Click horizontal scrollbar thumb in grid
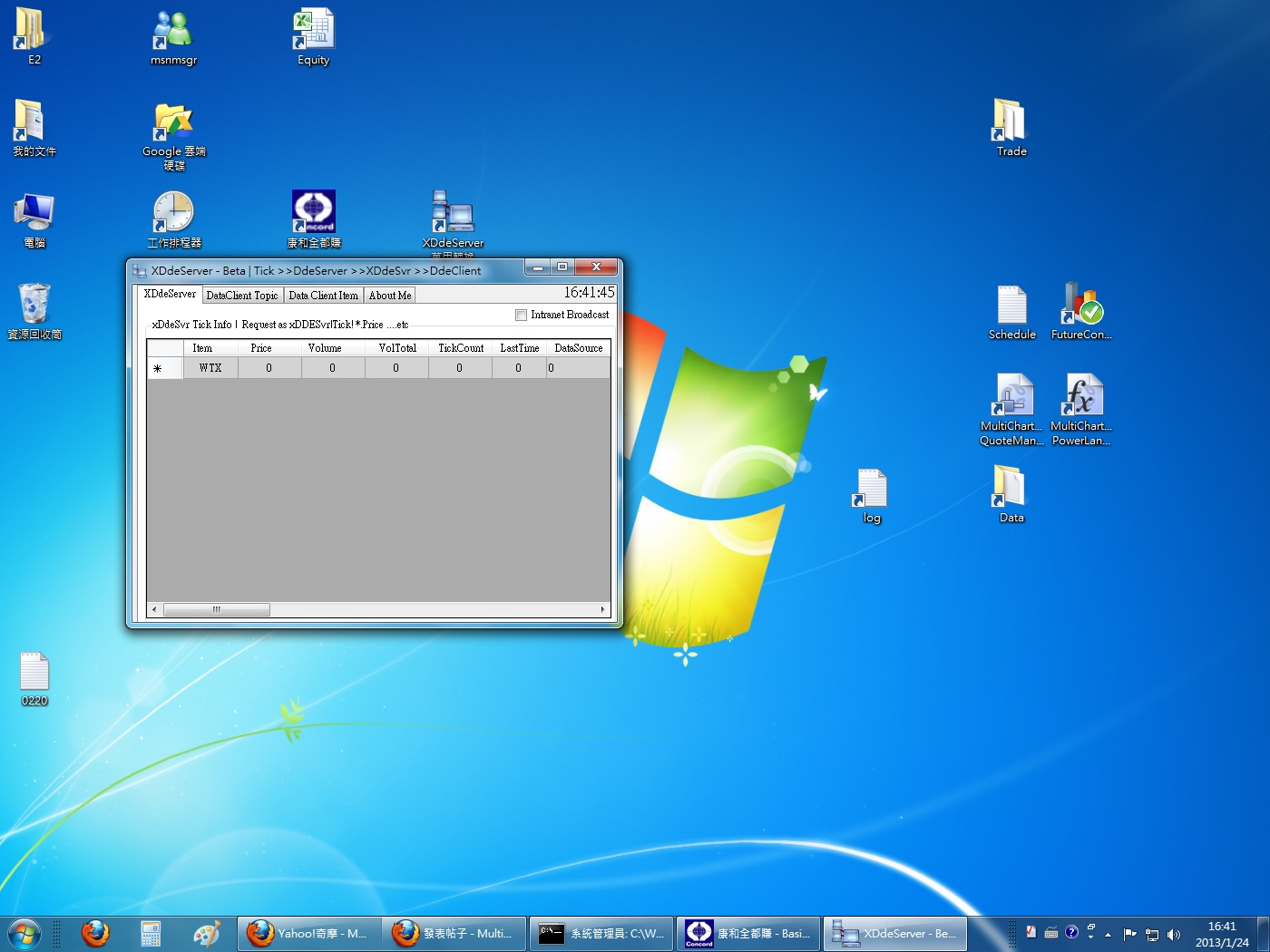This screenshot has height=952, width=1270. click(x=216, y=609)
